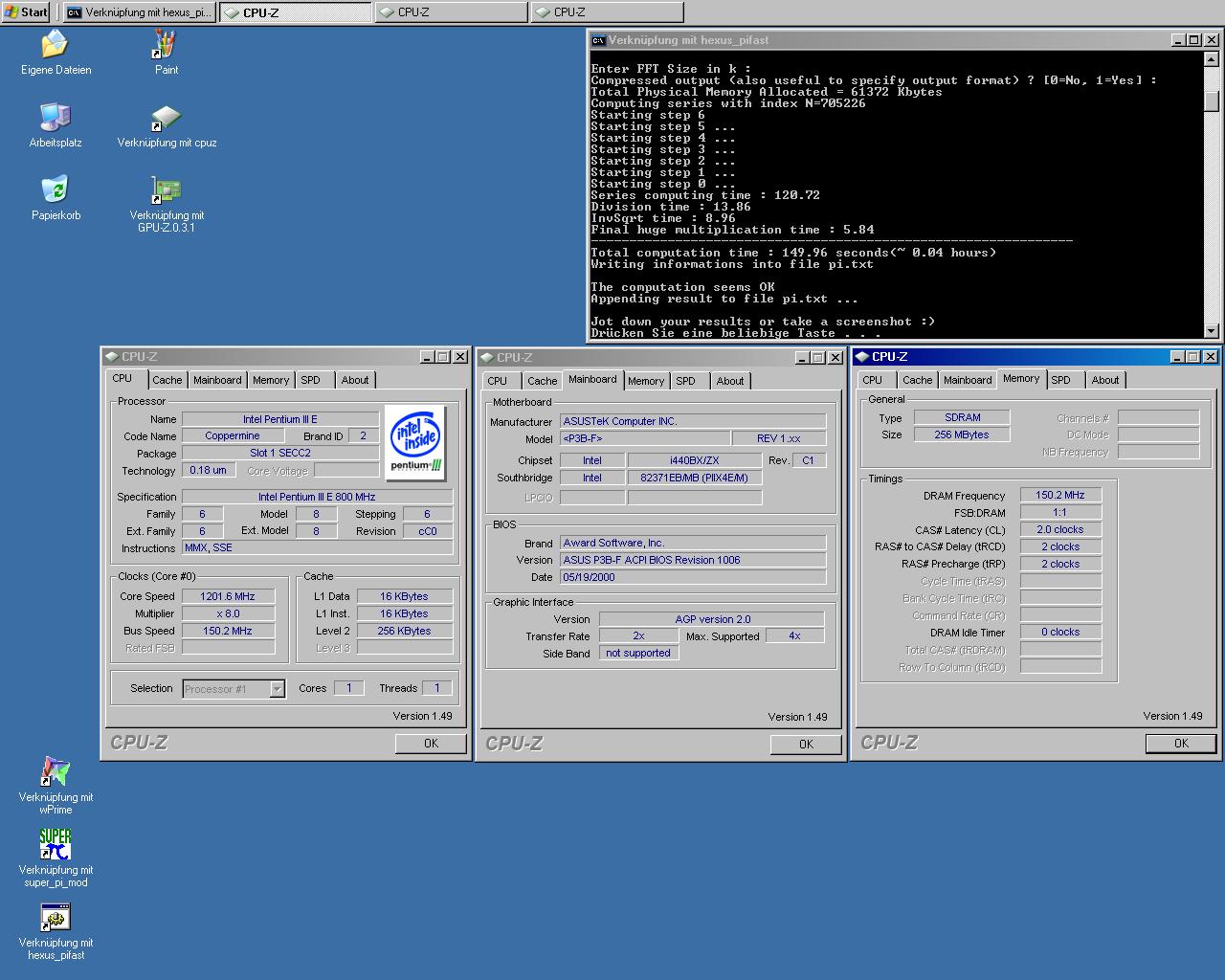Open Cache tab in memory CPU-Z window

917,380
